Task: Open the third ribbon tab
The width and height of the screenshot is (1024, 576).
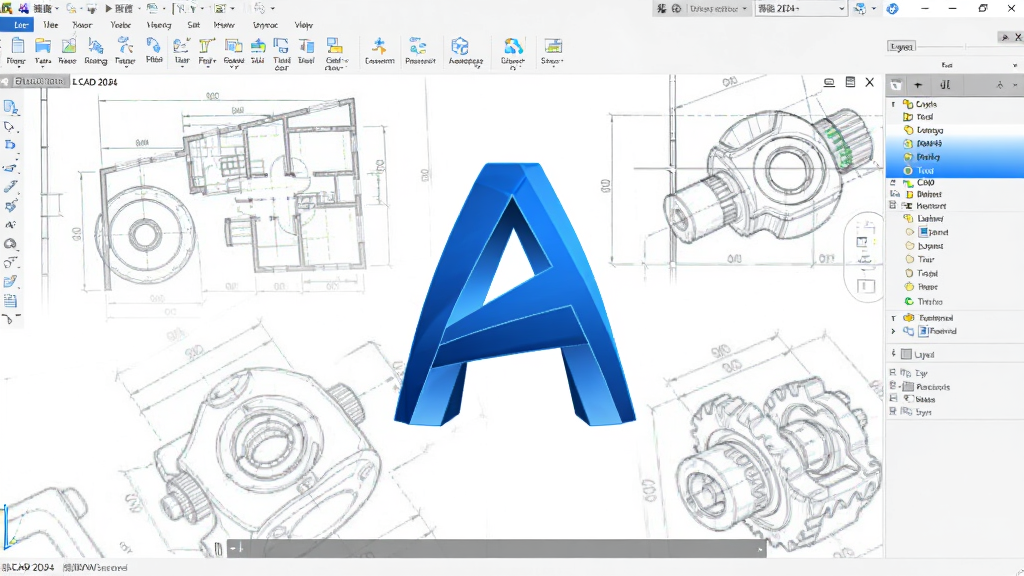Action: [x=82, y=25]
